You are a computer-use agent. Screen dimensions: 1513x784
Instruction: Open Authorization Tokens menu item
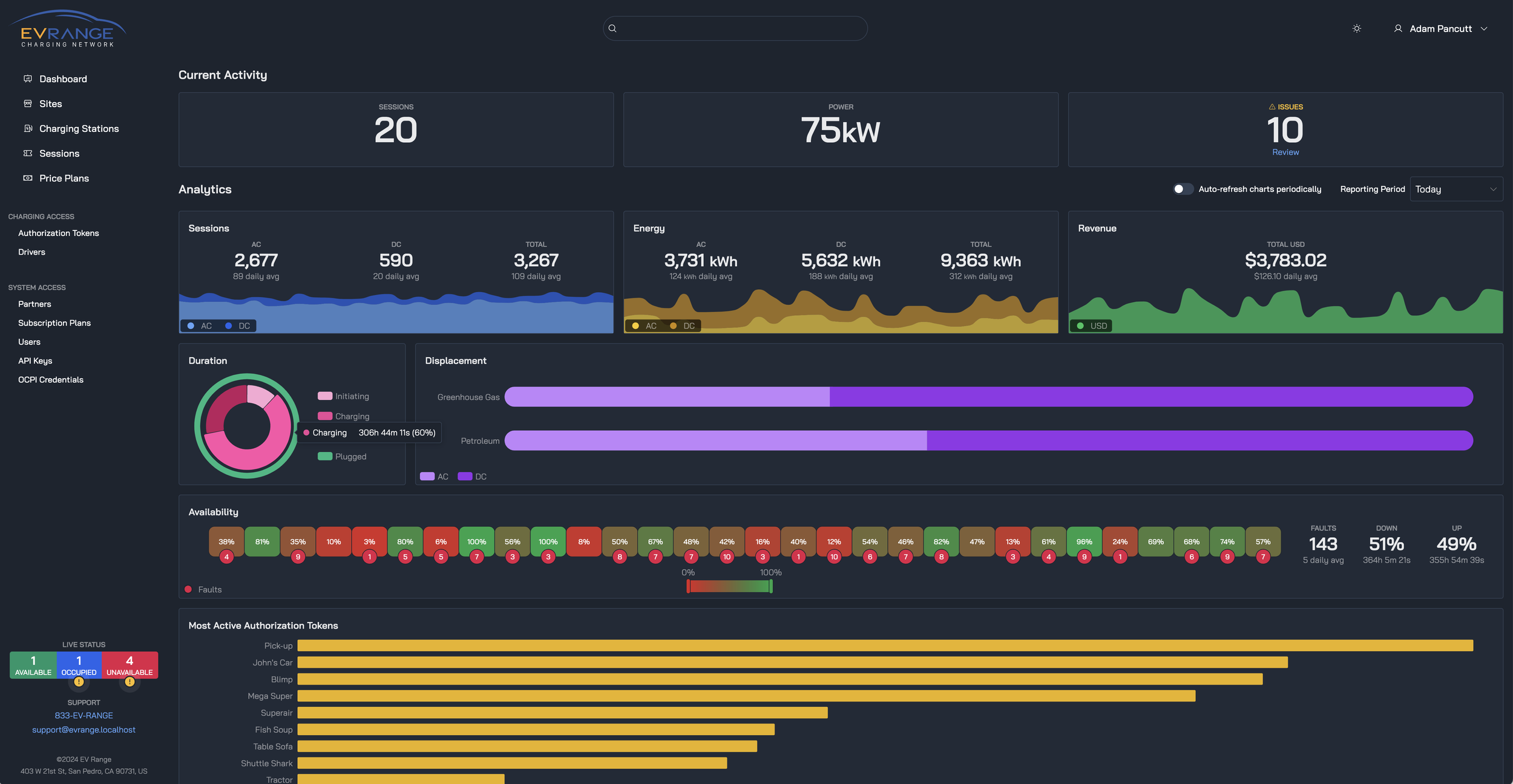coord(59,233)
